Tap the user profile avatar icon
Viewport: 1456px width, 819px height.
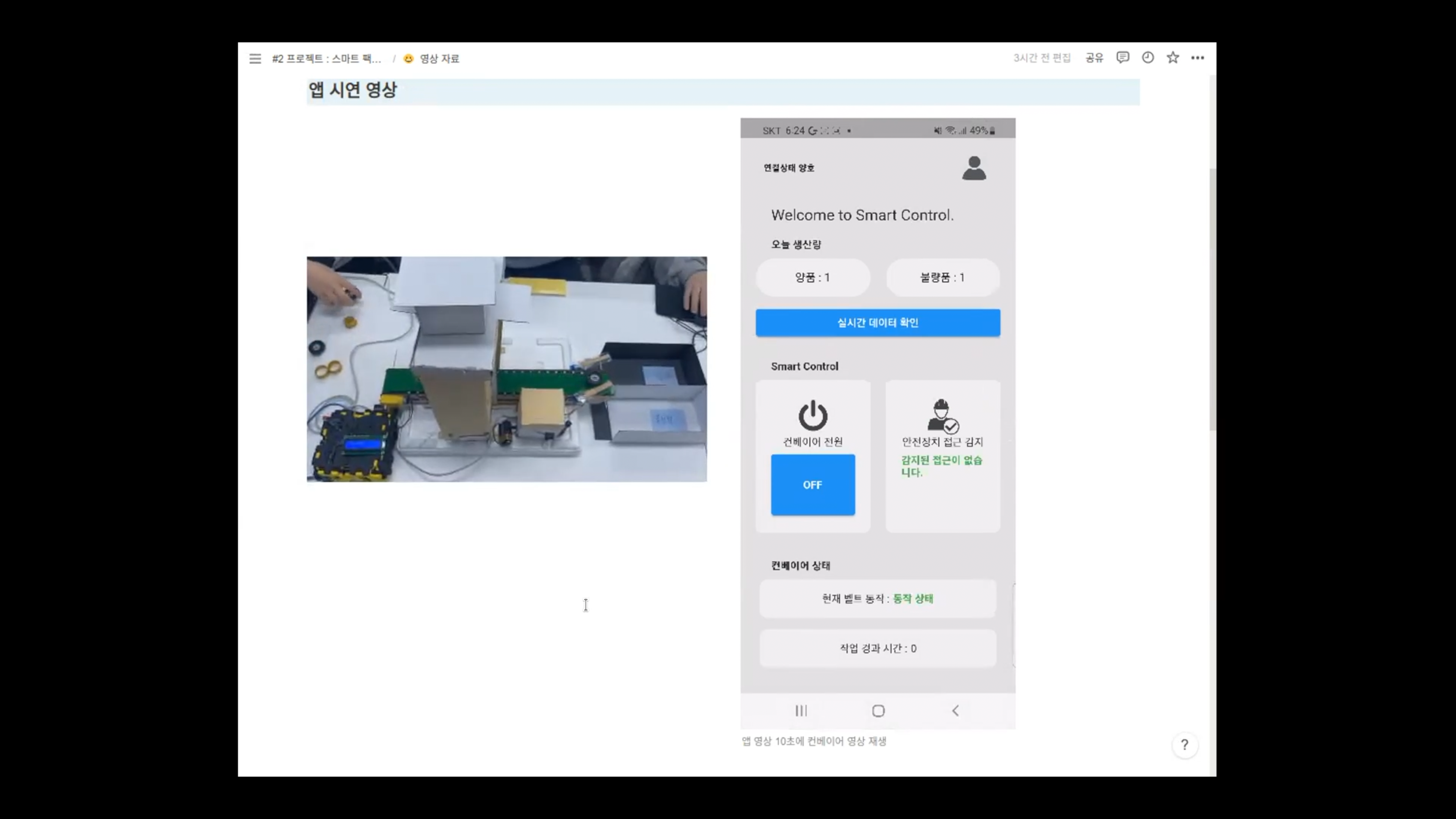point(974,168)
